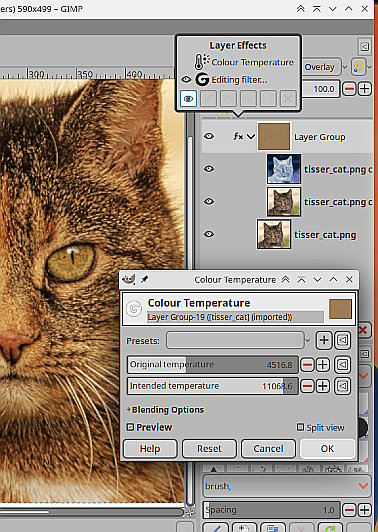Hide the second tisser_cat.png copy layer
This screenshot has height=532, width=378.
click(x=209, y=201)
